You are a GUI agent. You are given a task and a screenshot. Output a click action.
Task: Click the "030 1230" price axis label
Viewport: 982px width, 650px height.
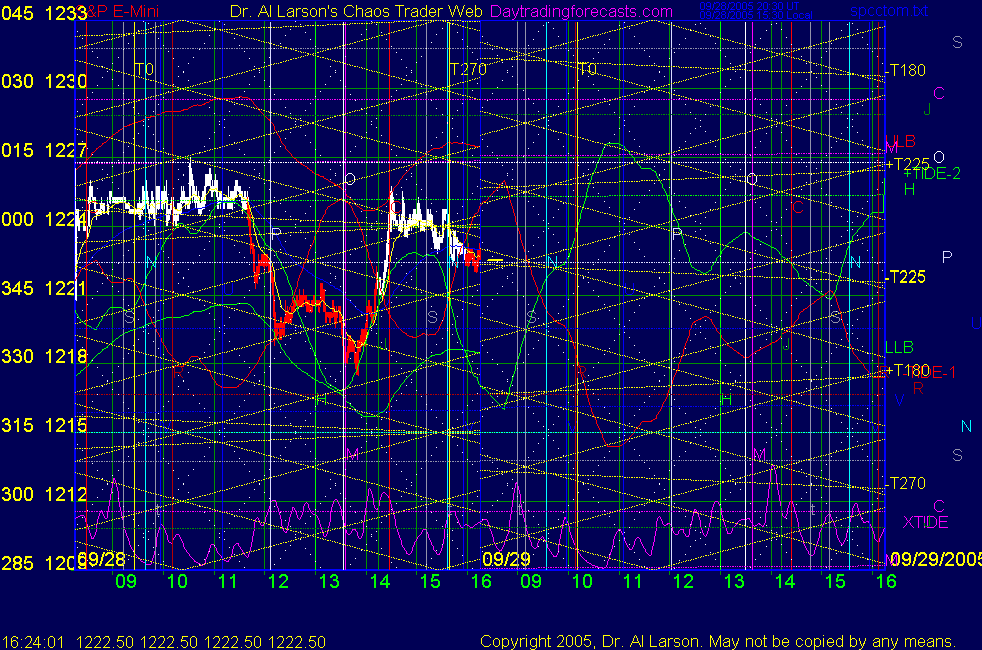coord(44,81)
